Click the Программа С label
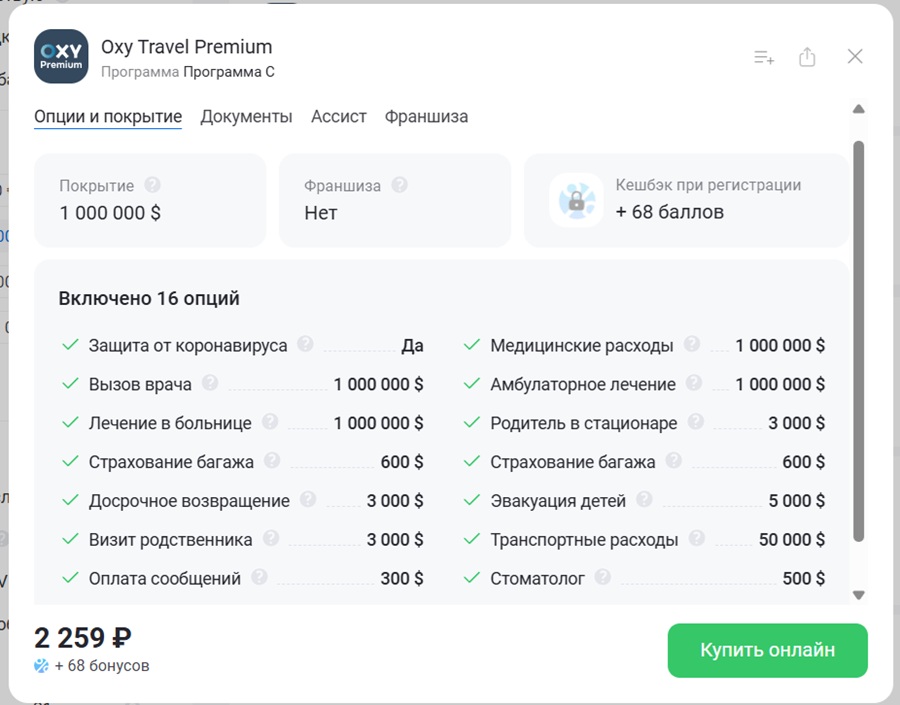 (229, 72)
